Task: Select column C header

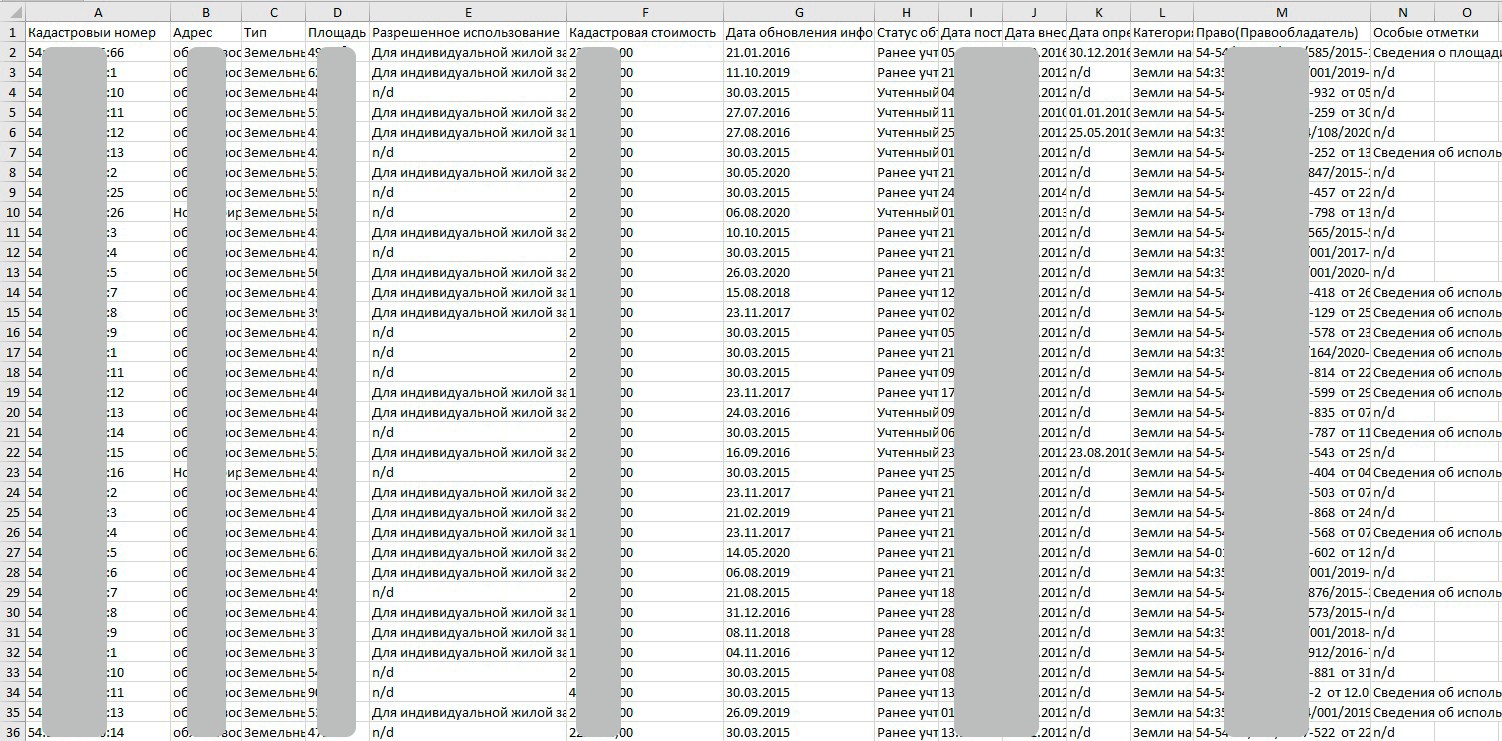Action: click(x=273, y=11)
